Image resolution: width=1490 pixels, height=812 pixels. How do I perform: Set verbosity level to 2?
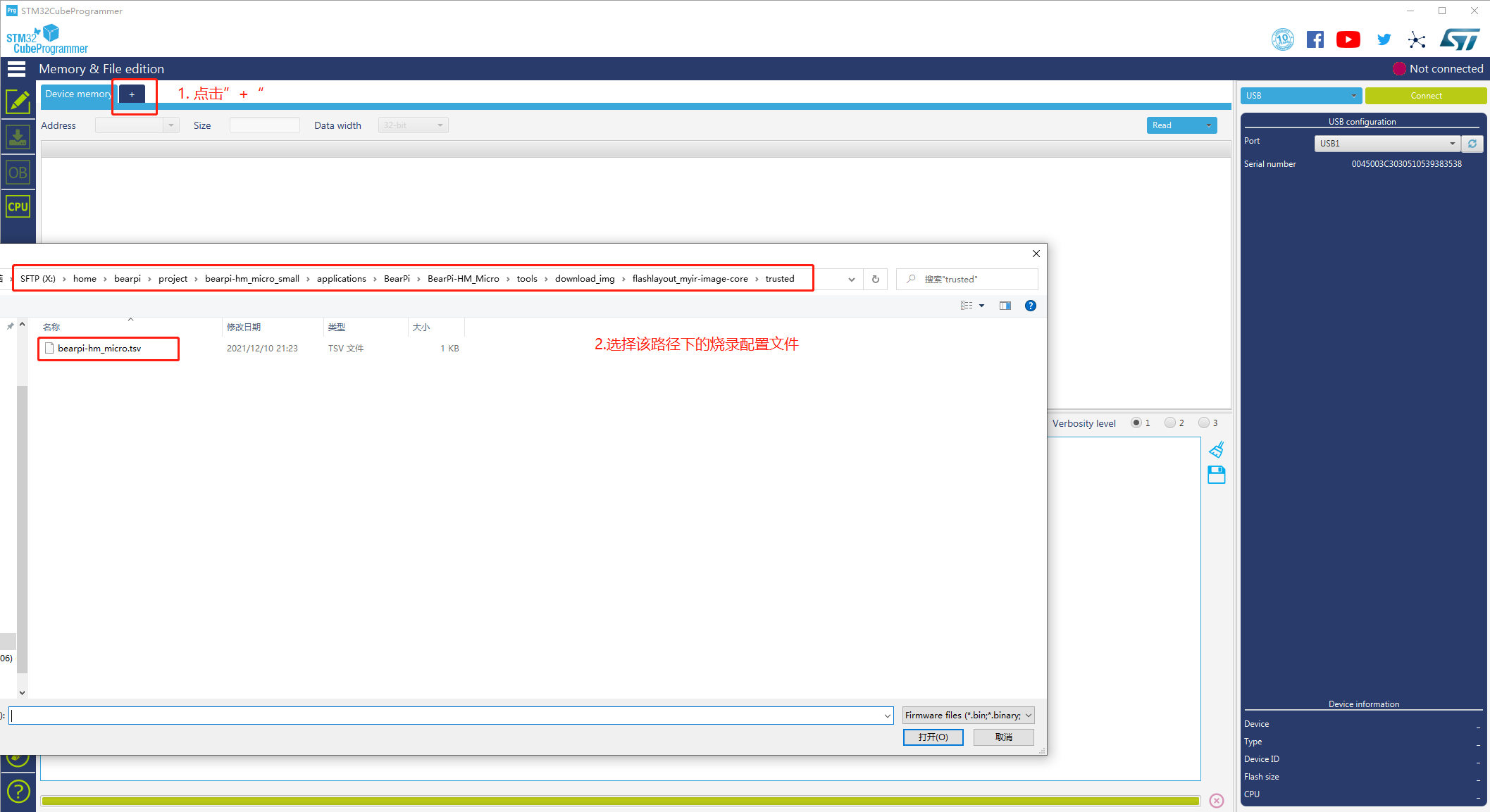(x=1169, y=423)
